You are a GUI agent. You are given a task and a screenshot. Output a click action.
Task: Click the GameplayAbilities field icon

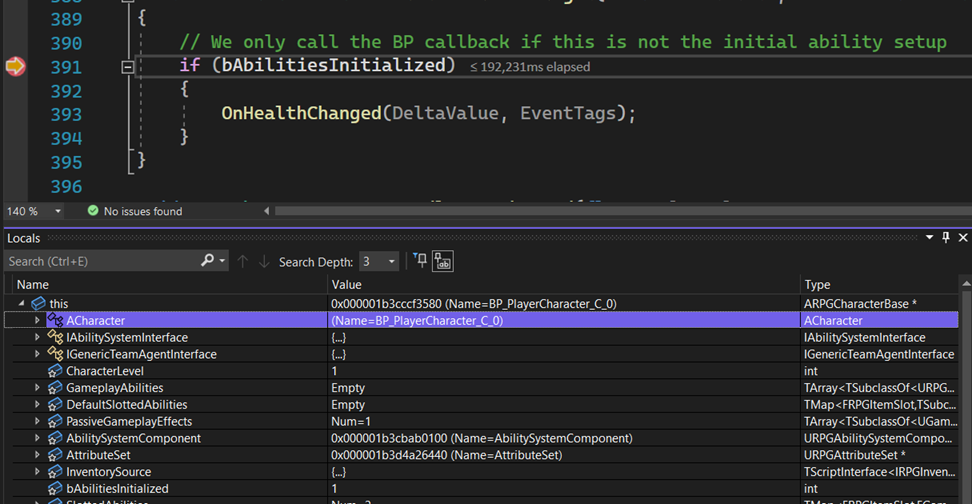[55, 387]
